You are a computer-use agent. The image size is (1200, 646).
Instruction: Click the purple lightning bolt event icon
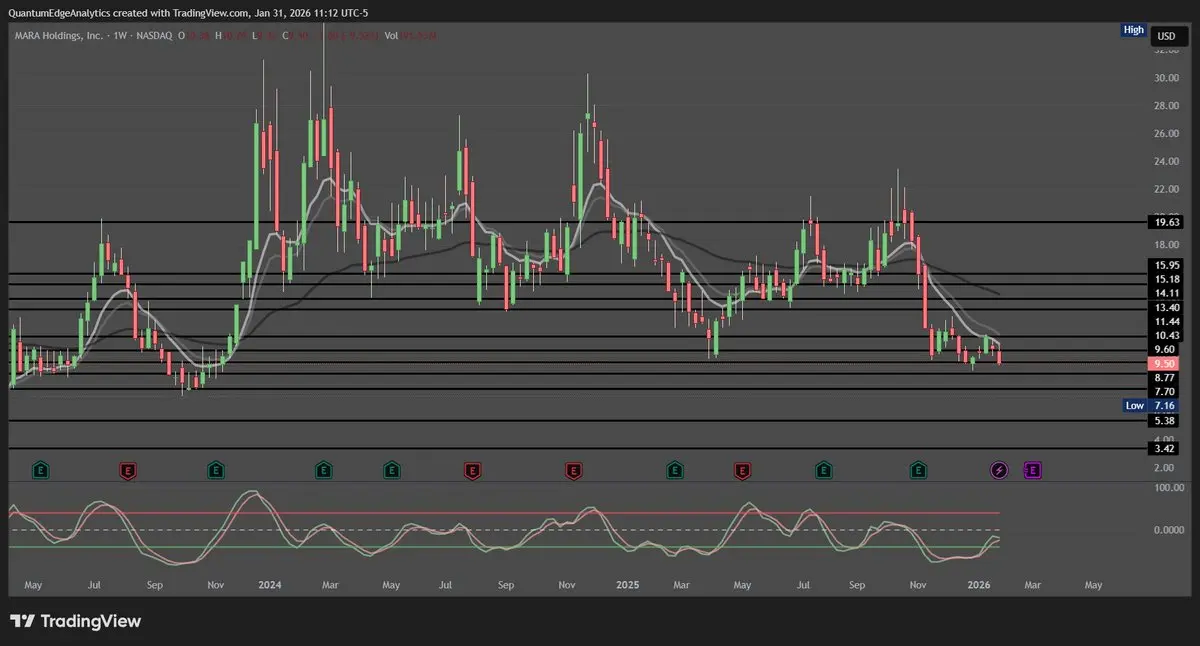999,469
